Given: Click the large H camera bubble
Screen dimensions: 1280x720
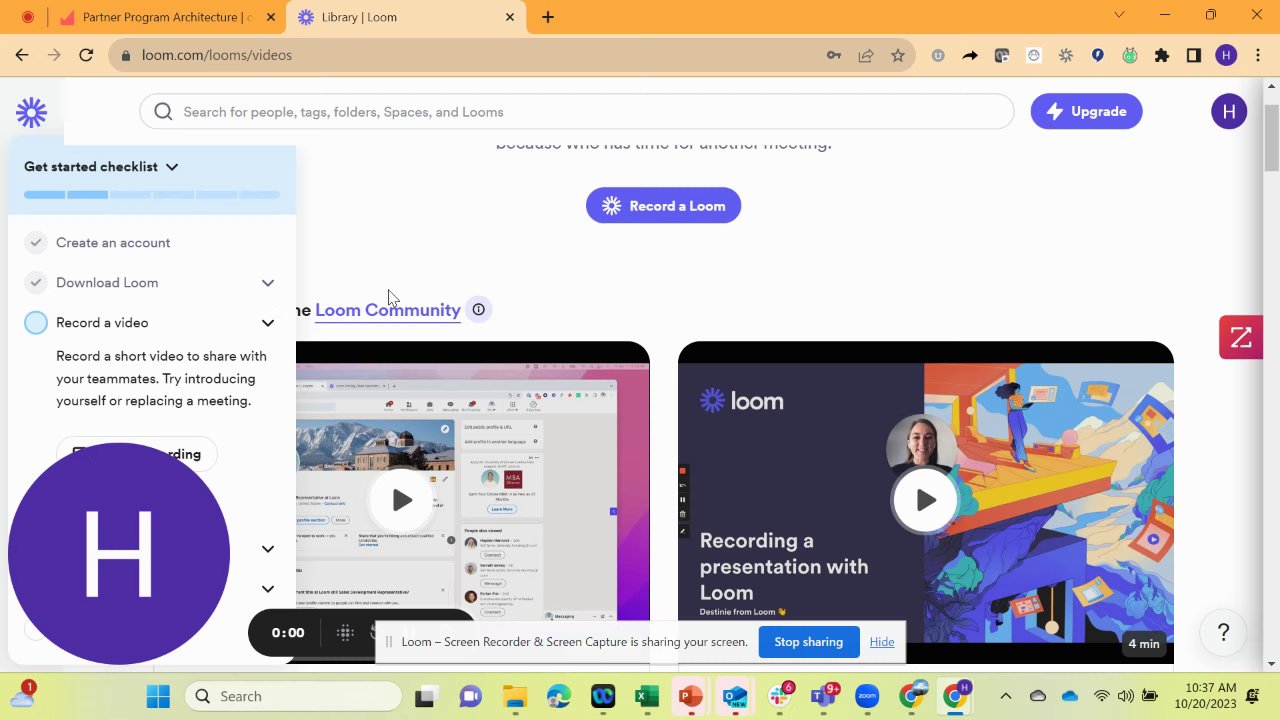Looking at the screenshot, I should tap(119, 553).
